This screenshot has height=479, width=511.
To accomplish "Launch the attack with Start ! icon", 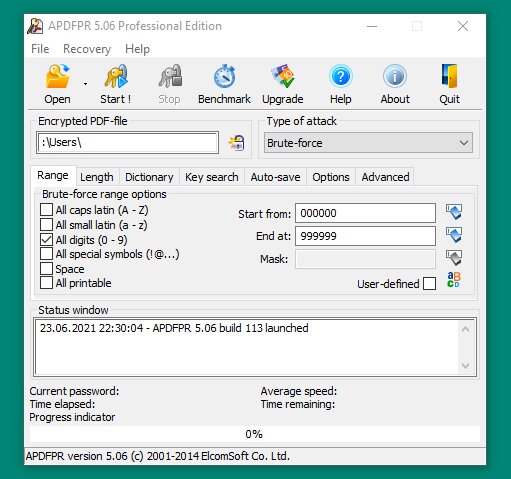I will point(116,76).
